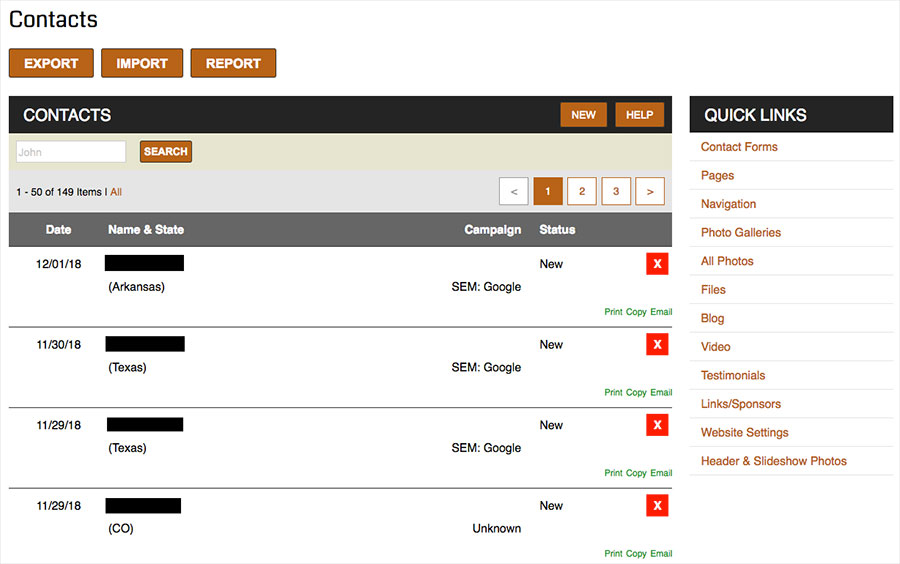Screen dimensions: 900x564
Task: Click SEM: Google in Arkansas row
Action: 486,287
